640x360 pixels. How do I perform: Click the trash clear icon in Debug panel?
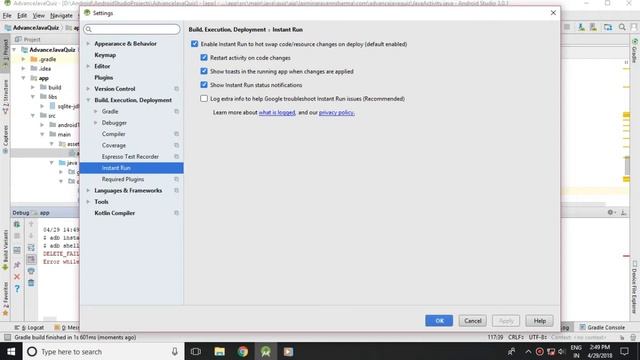[31, 283]
